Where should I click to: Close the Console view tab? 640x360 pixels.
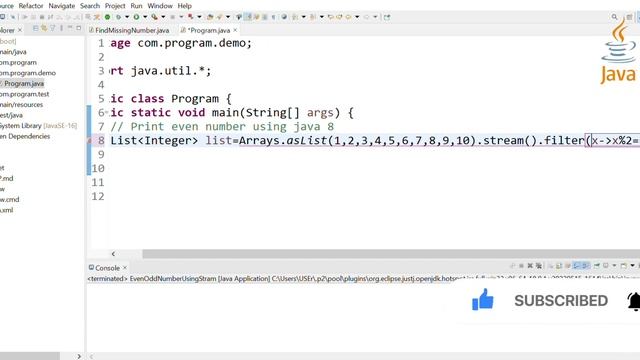125,268
